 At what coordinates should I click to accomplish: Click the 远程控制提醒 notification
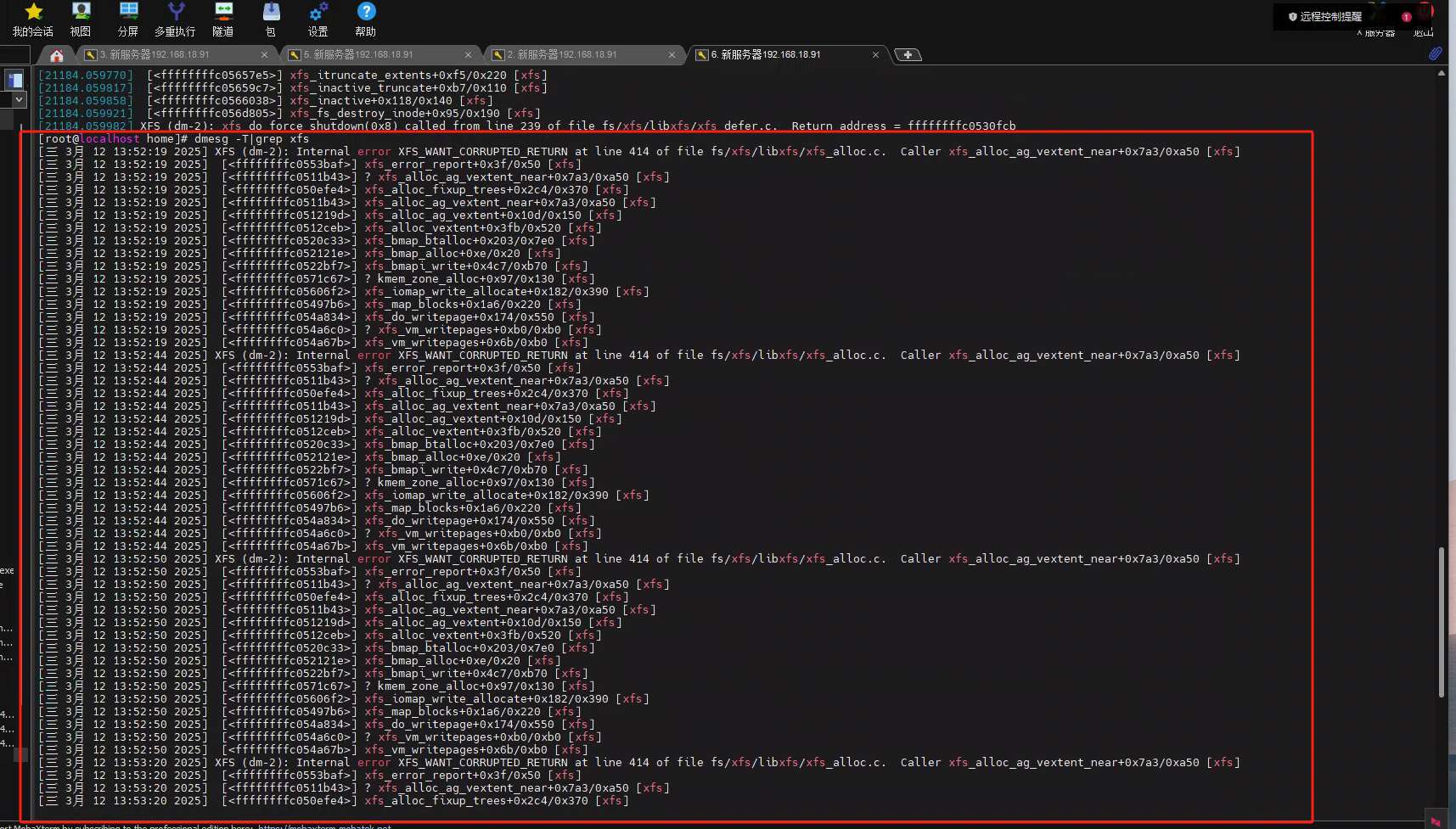(1324, 17)
